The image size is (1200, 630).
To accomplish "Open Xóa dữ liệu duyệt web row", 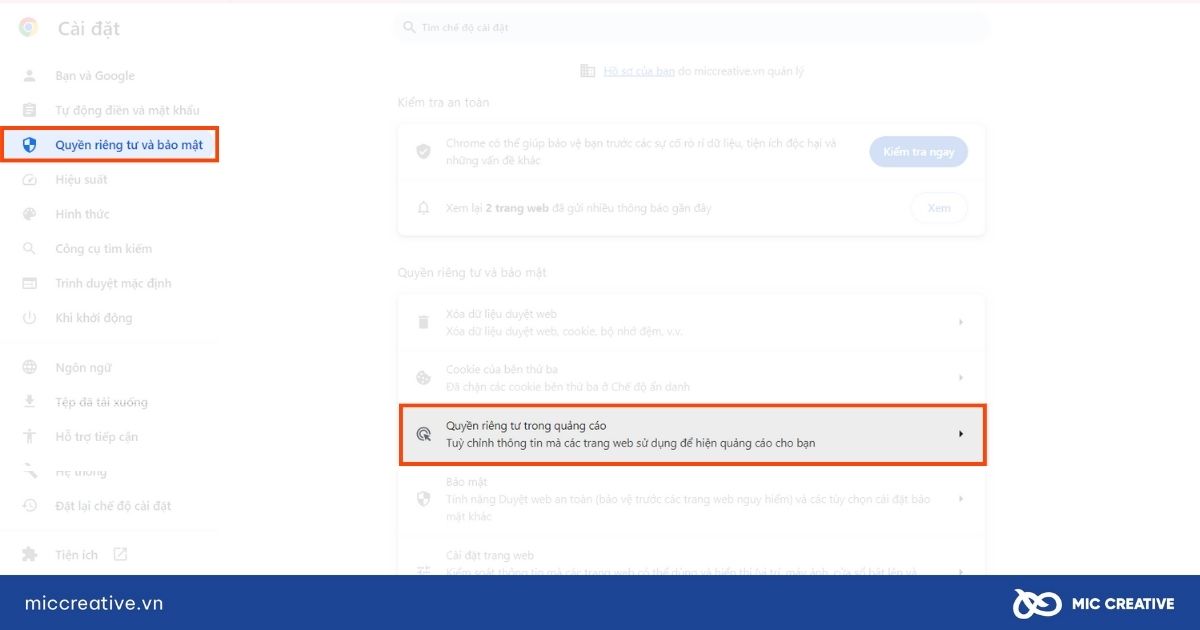I will pos(691,322).
